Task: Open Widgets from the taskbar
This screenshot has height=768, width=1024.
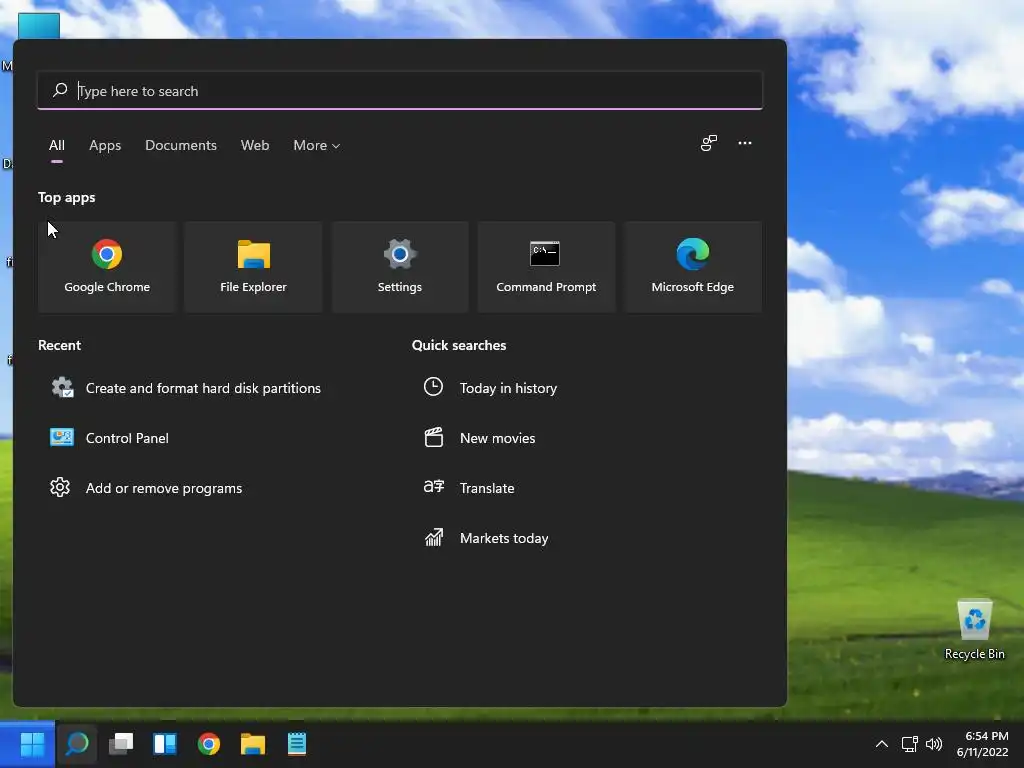Action: tap(165, 744)
